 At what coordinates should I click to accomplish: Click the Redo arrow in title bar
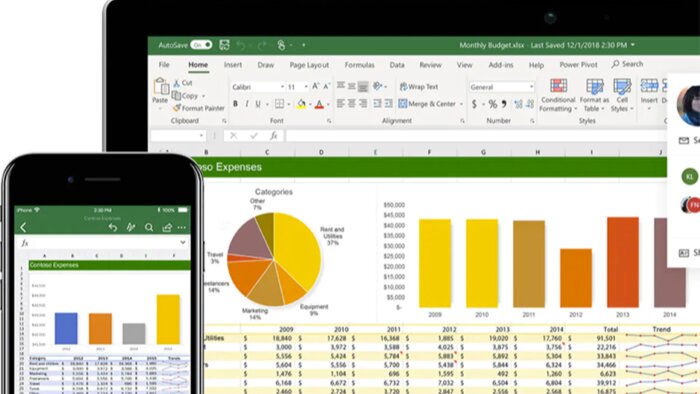click(262, 45)
